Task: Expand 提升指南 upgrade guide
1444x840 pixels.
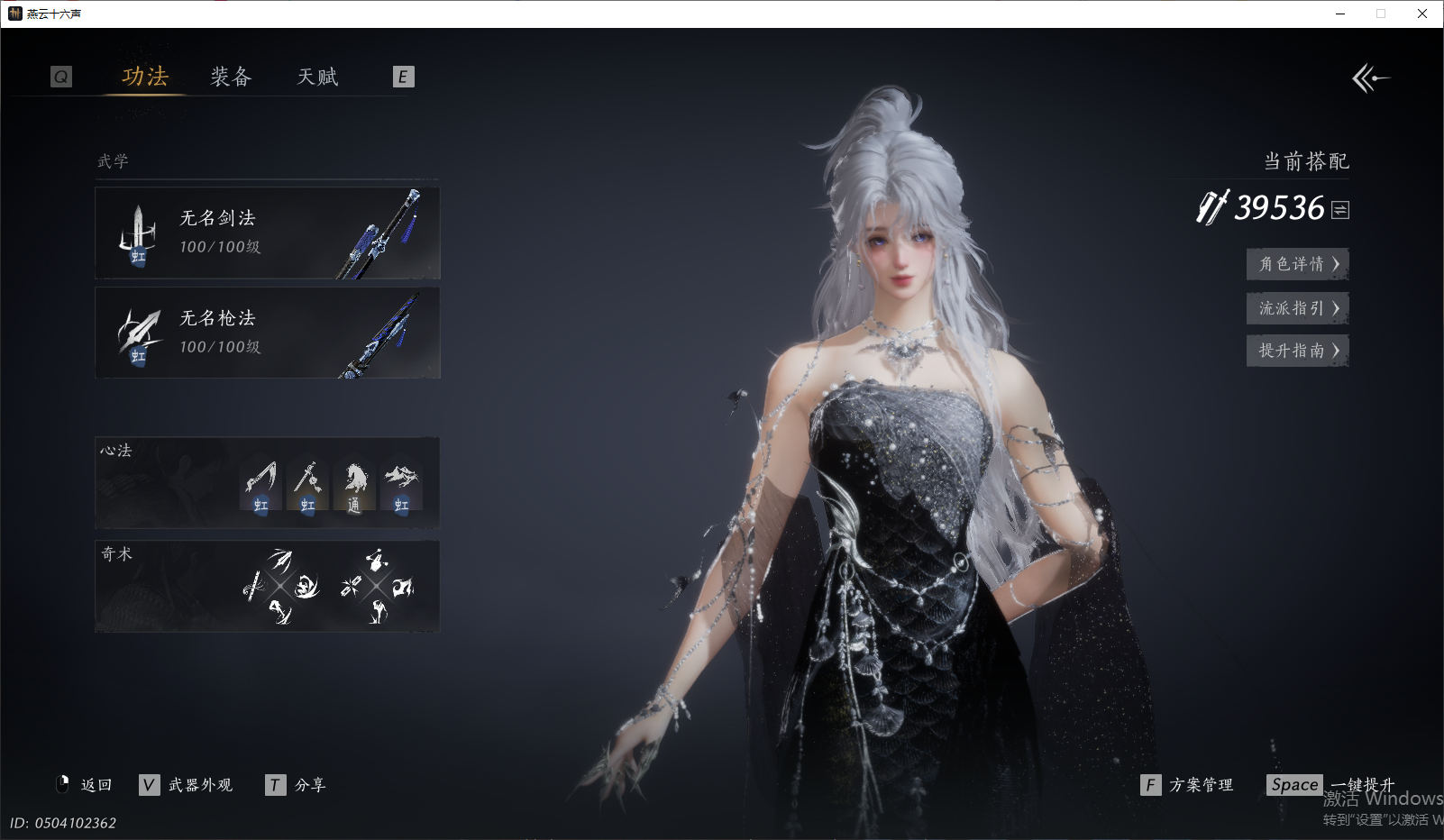Action: click(x=1297, y=351)
